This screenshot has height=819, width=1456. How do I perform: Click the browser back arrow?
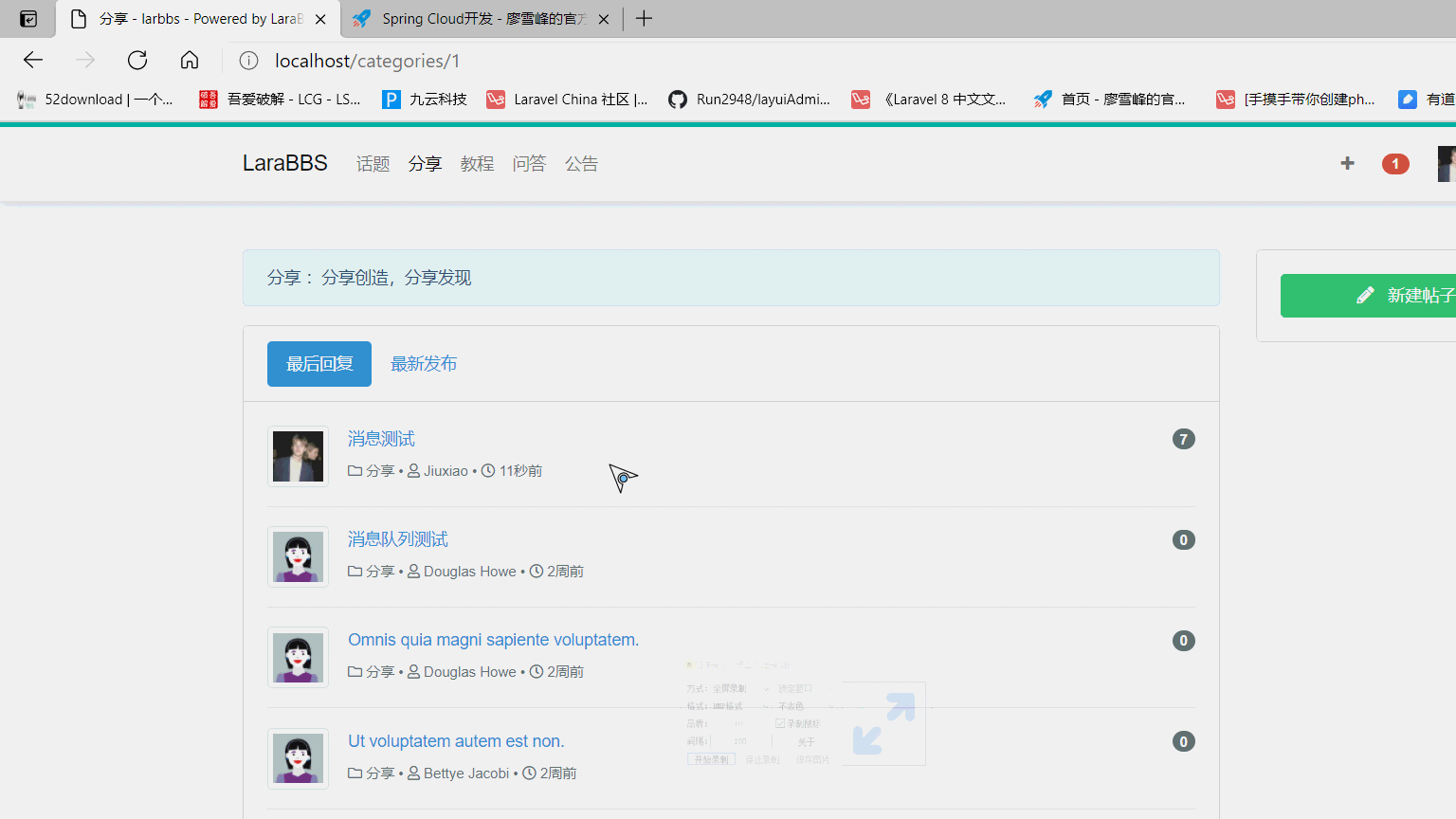(33, 61)
